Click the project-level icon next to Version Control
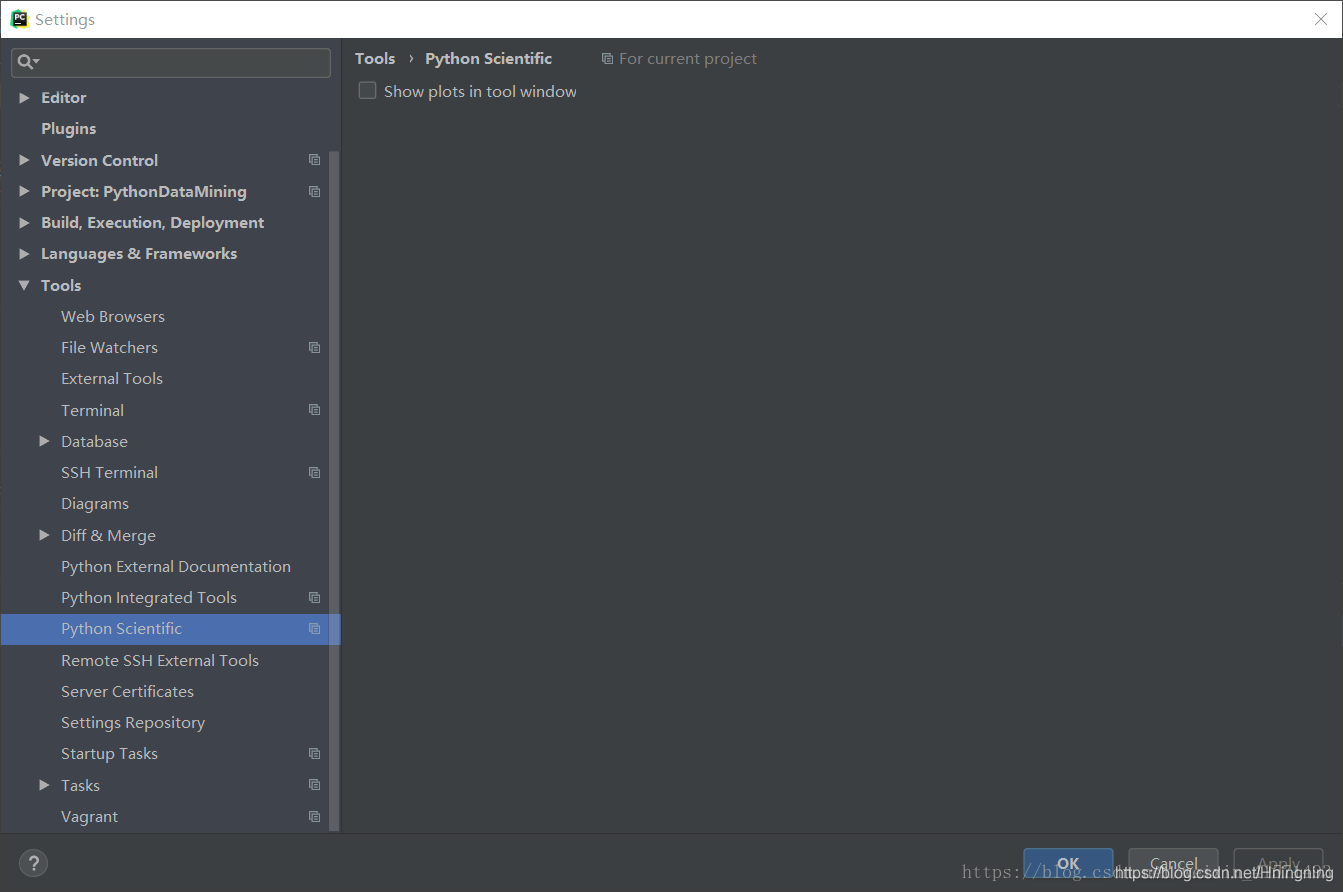The image size is (1343, 892). click(314, 159)
